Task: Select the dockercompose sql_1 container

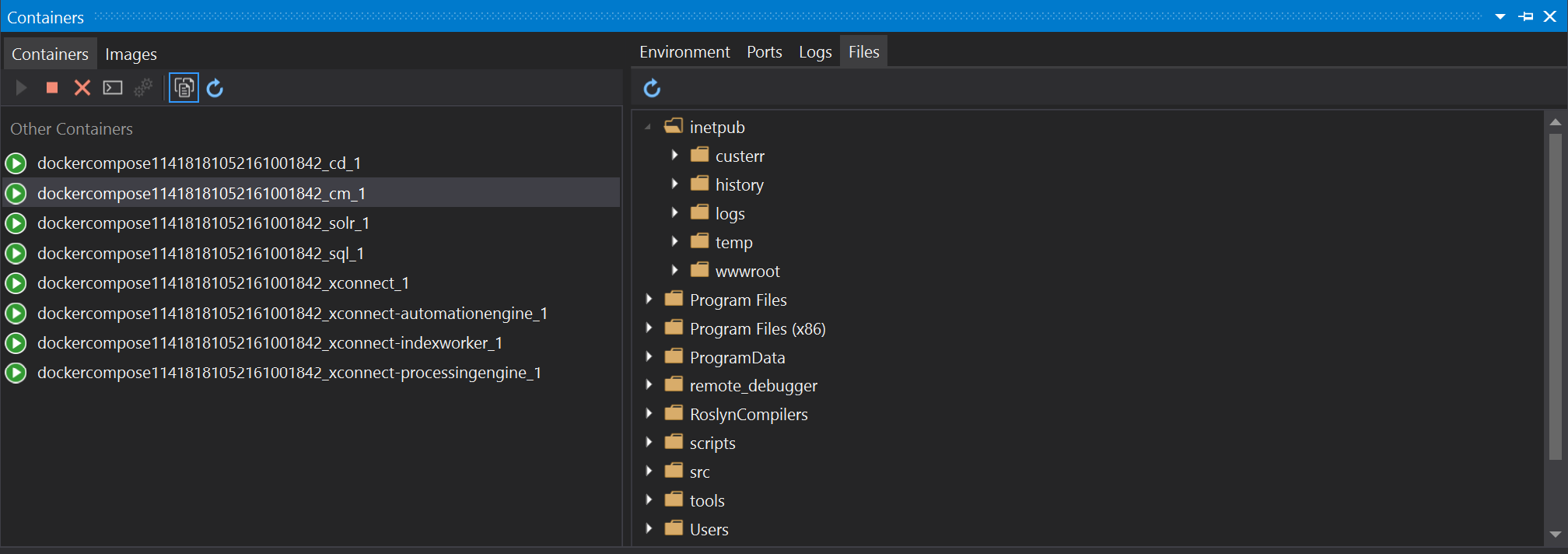Action: [x=200, y=254]
